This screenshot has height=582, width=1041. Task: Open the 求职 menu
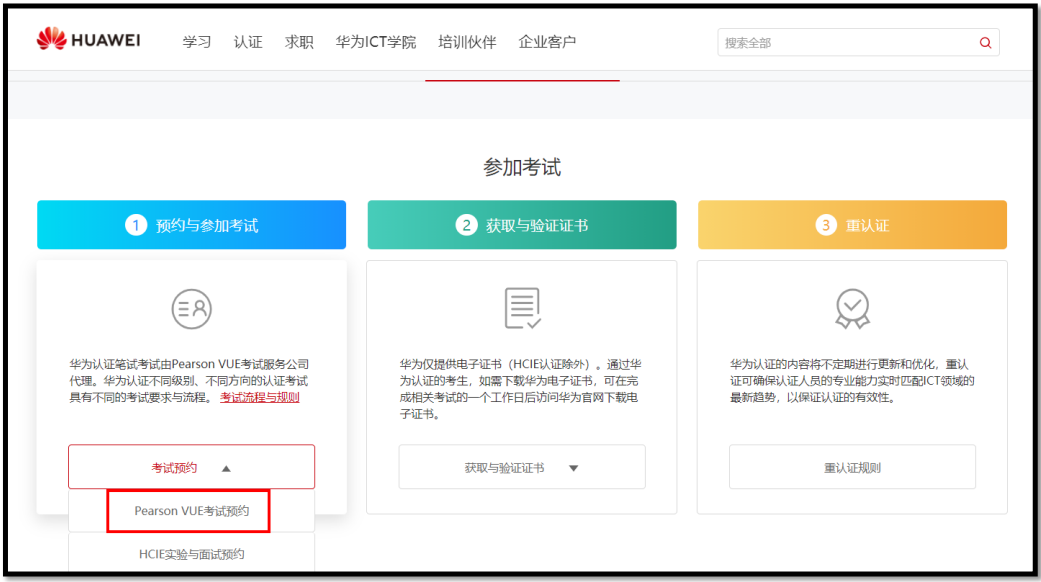[299, 42]
